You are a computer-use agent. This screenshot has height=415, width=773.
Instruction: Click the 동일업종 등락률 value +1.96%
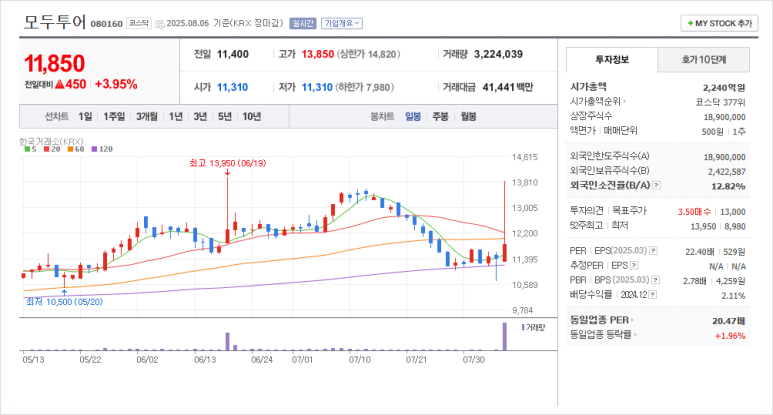730,336
